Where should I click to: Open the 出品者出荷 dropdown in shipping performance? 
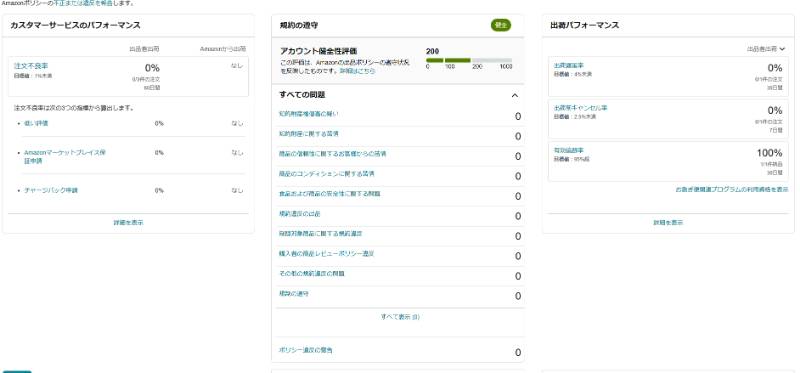[x=766, y=49]
